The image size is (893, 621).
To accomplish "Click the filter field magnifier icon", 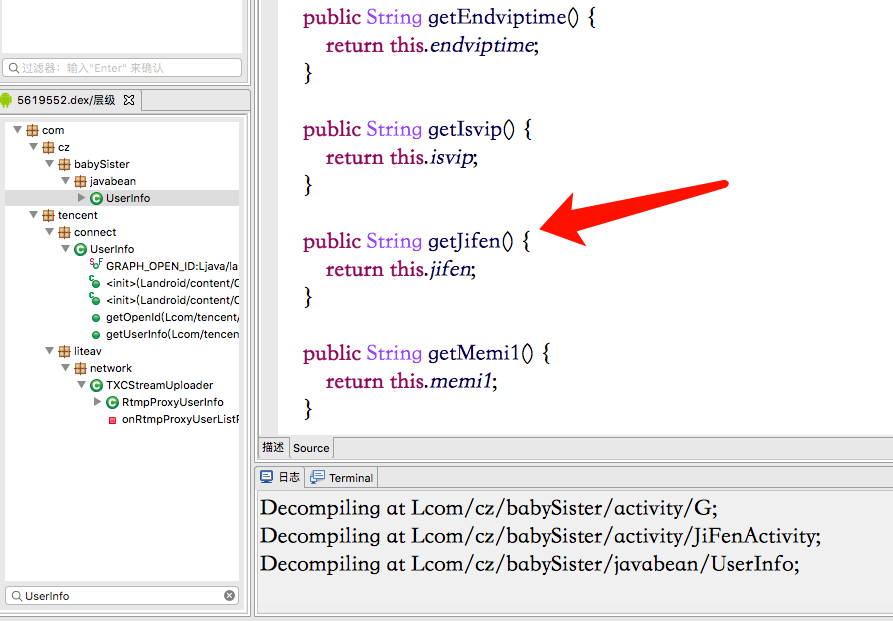I will coord(14,68).
